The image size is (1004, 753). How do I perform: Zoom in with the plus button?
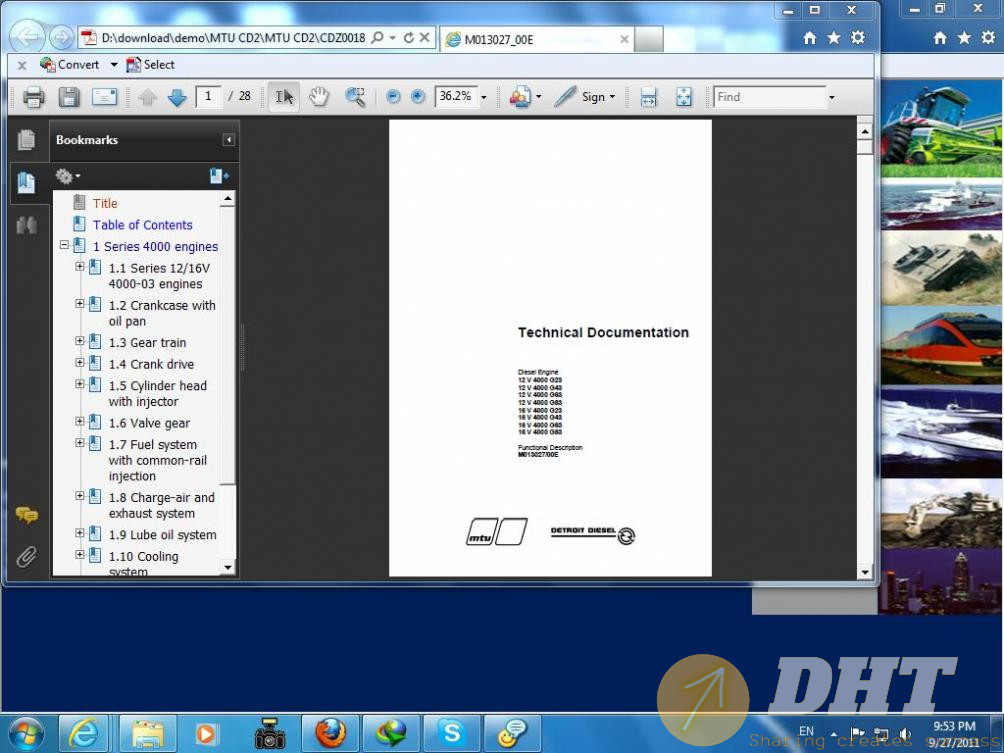(x=417, y=97)
